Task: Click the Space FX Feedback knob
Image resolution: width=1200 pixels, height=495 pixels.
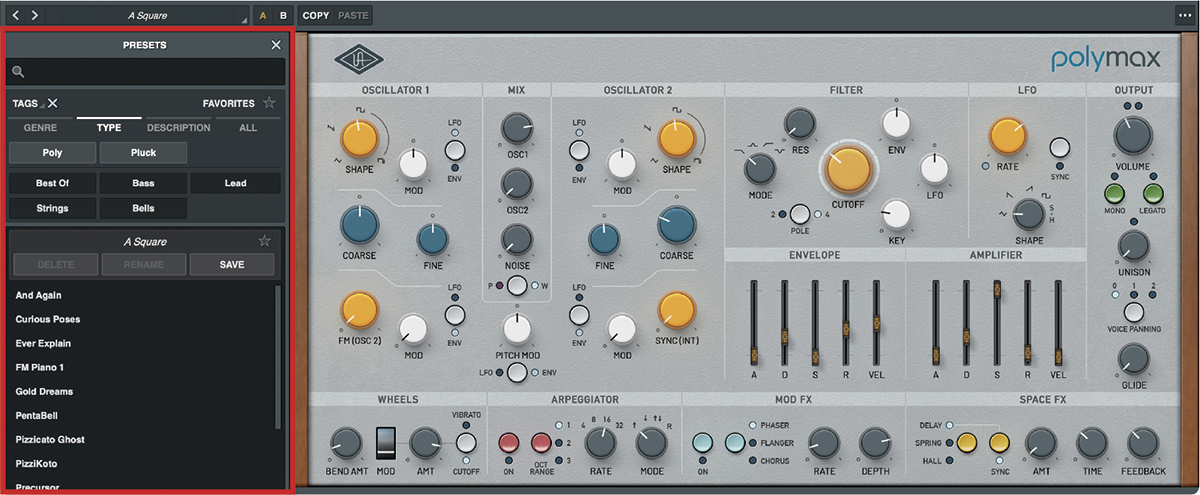Action: coord(1143,443)
